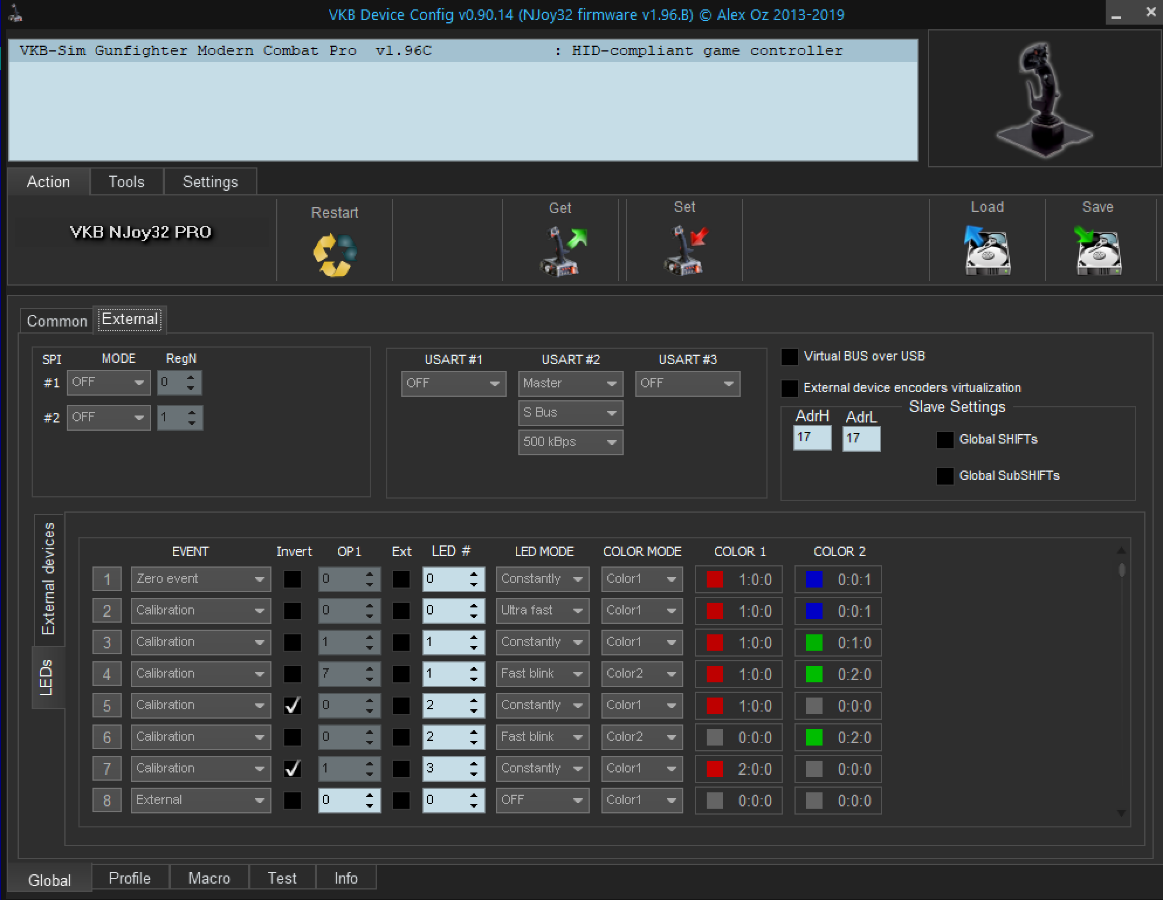This screenshot has height=900, width=1163.
Task: Click the Set joystick icon
Action: pyautogui.click(x=685, y=251)
